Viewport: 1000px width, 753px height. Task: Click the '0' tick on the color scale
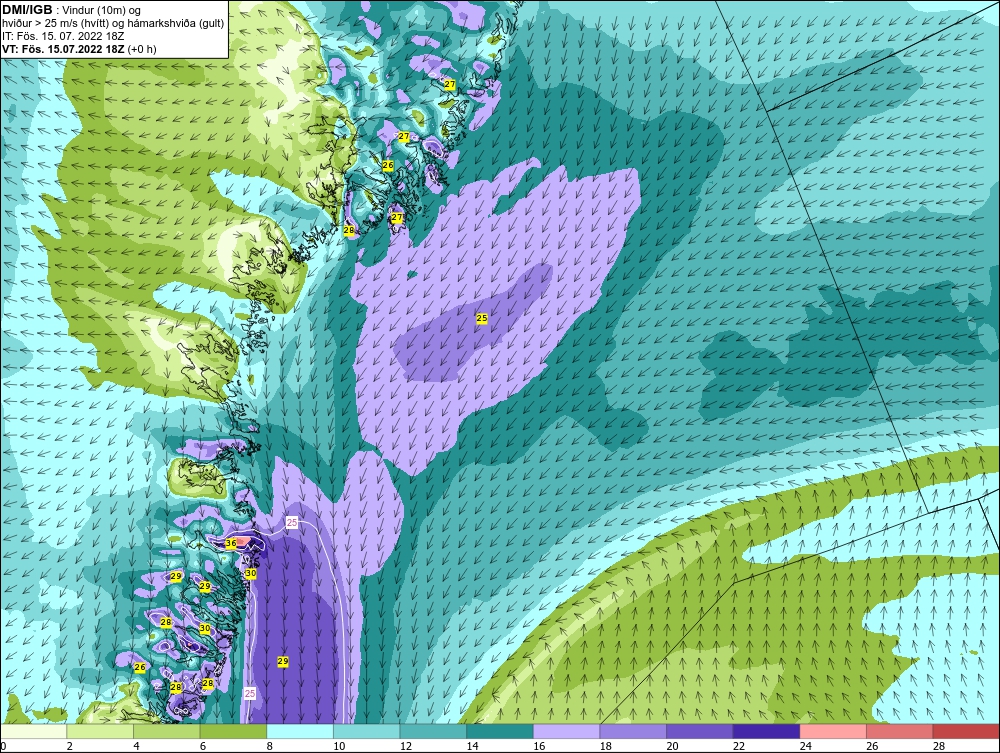(x=3, y=746)
